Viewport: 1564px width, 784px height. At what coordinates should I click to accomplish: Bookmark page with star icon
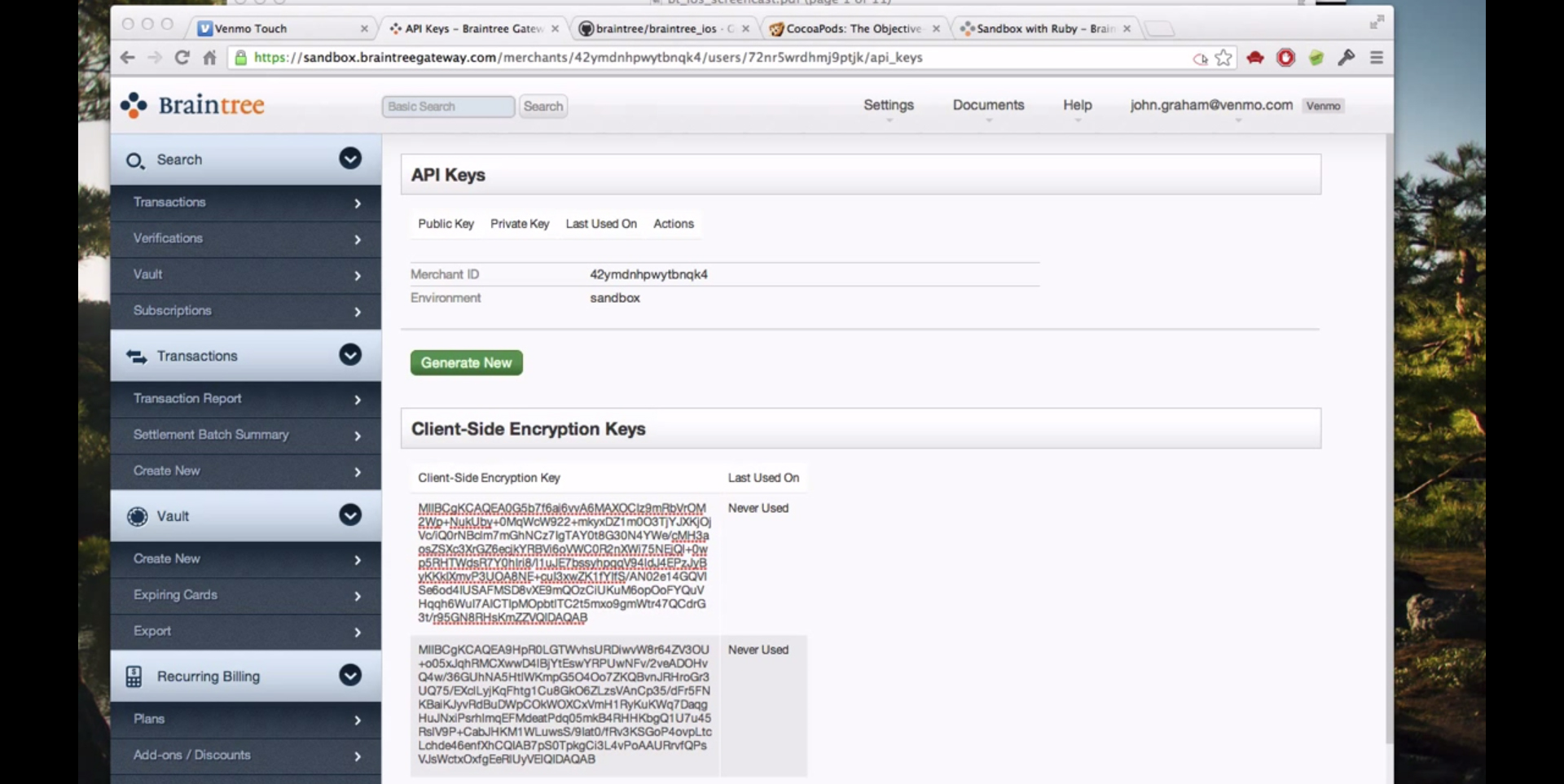click(x=1224, y=58)
